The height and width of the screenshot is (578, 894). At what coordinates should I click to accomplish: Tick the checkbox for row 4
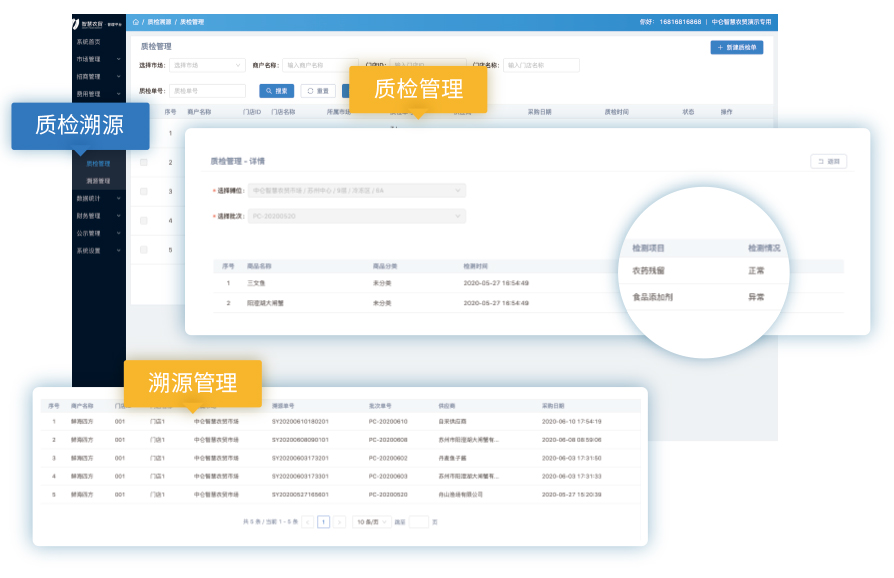144,220
